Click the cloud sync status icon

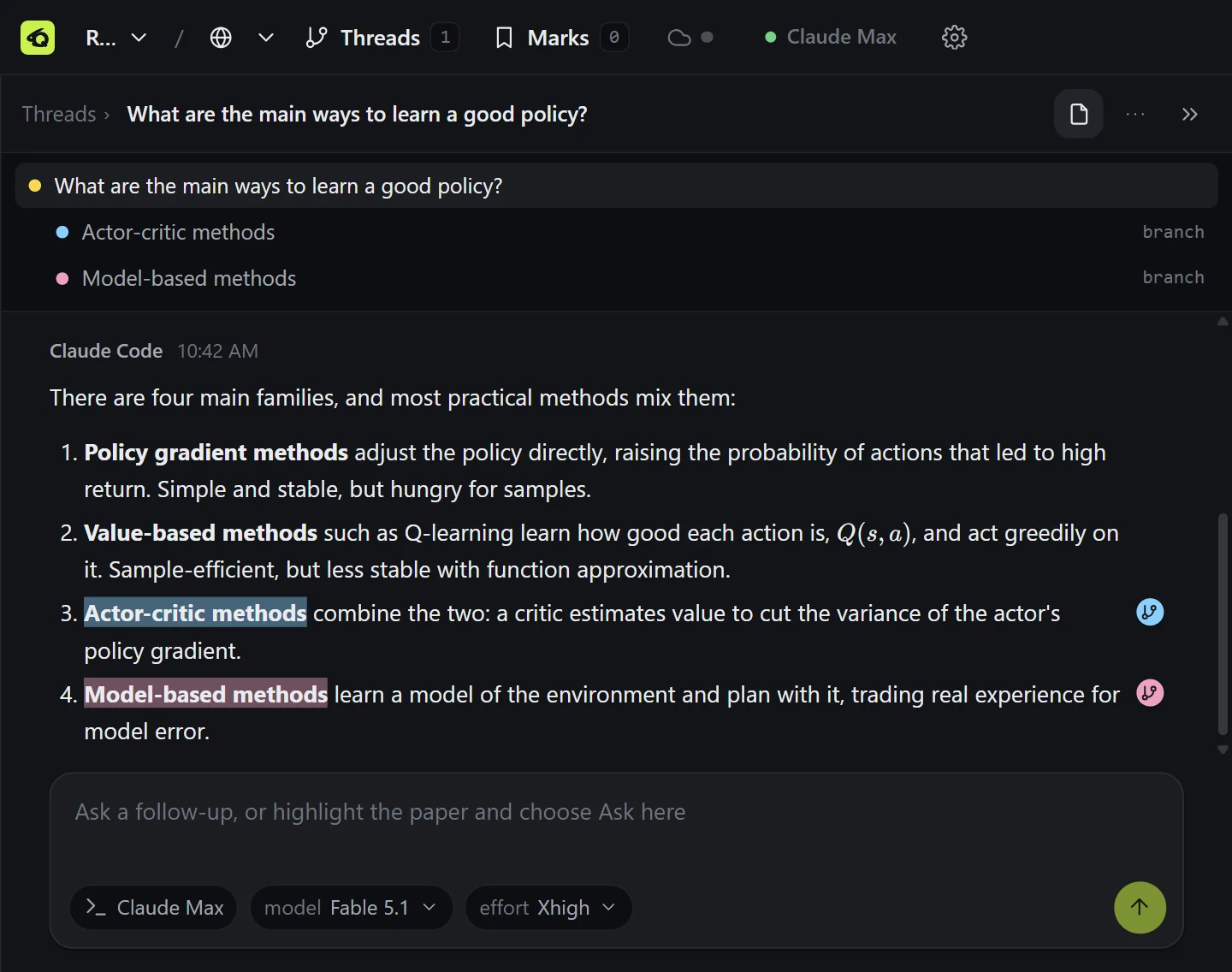tap(679, 38)
